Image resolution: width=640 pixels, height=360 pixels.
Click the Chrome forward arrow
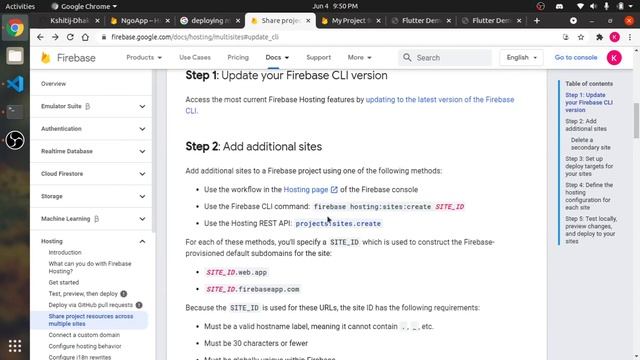tap(55, 37)
